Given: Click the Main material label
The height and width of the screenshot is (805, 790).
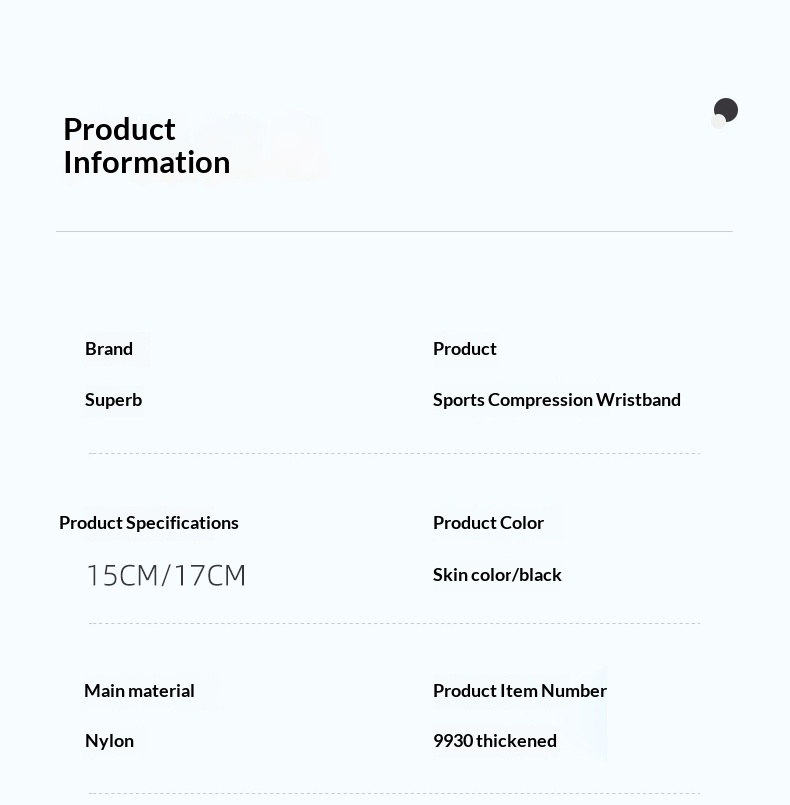Looking at the screenshot, I should 139,691.
